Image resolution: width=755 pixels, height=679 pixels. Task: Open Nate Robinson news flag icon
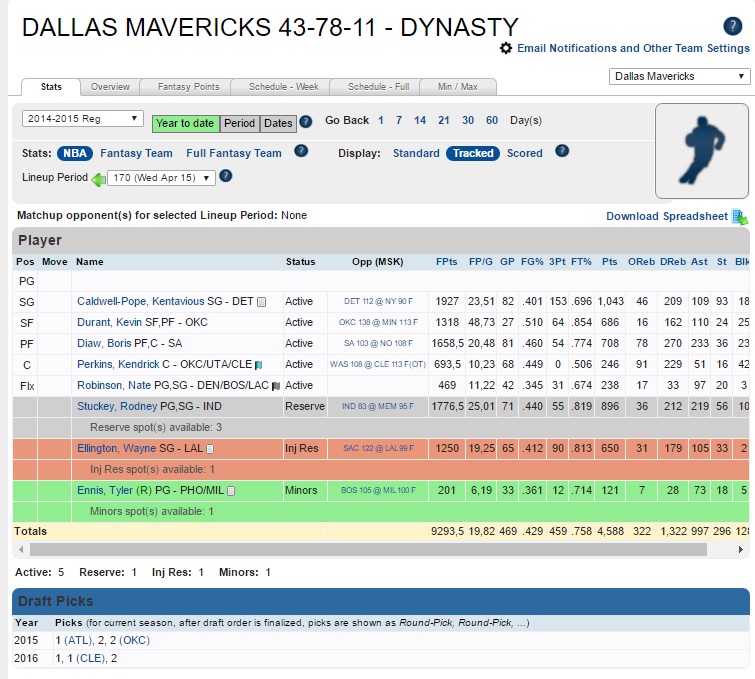point(276,386)
